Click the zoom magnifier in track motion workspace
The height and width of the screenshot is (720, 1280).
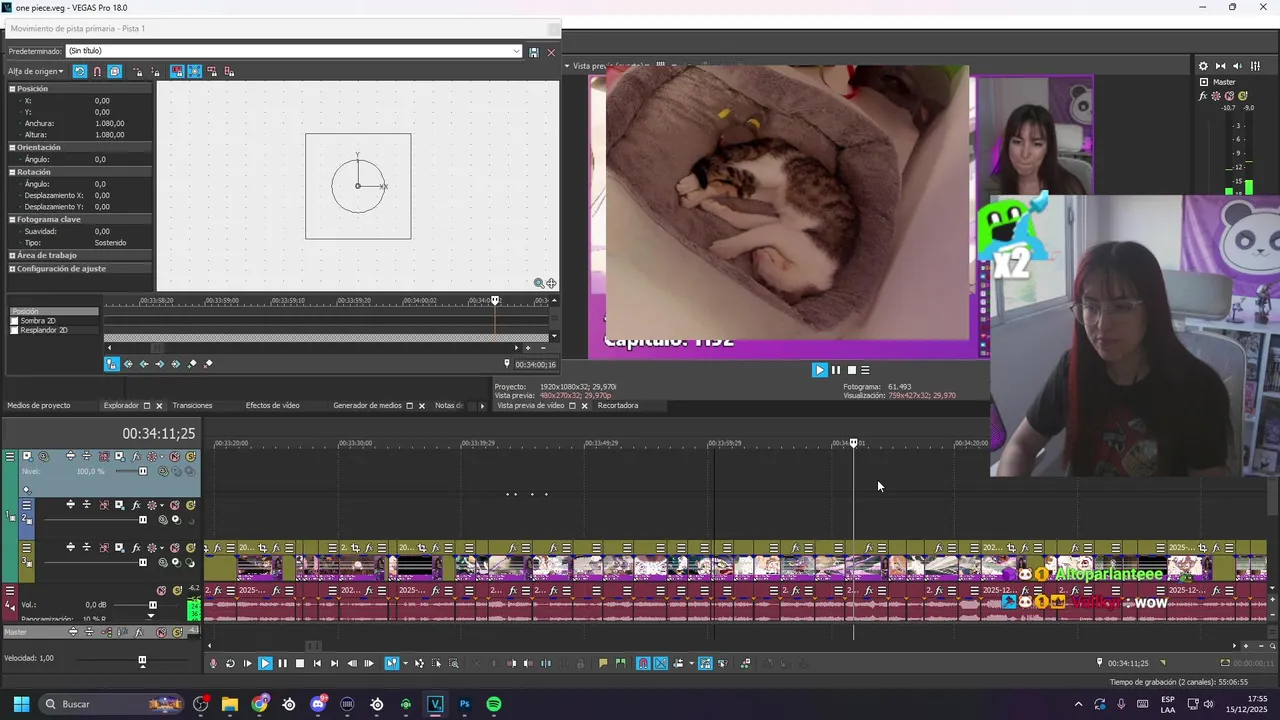point(539,283)
